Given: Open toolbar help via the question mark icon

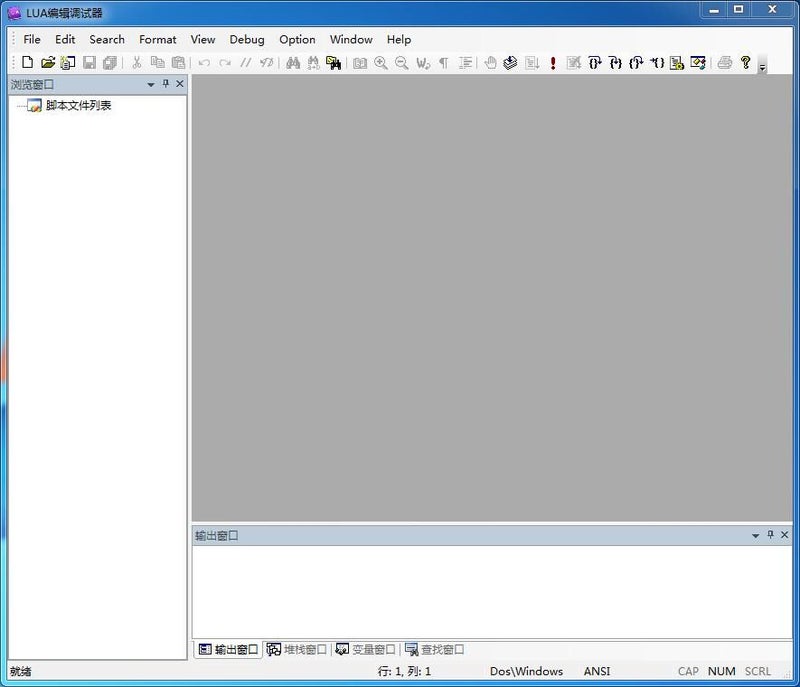Looking at the screenshot, I should (x=744, y=62).
